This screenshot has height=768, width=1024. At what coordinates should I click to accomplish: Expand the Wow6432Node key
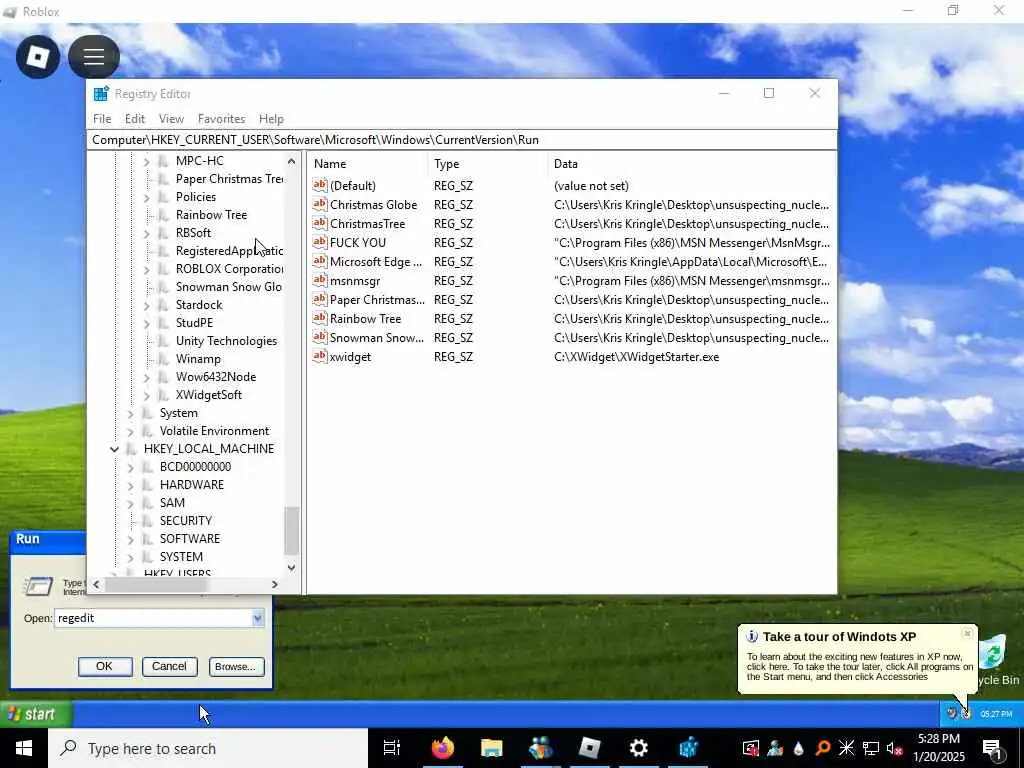[146, 377]
